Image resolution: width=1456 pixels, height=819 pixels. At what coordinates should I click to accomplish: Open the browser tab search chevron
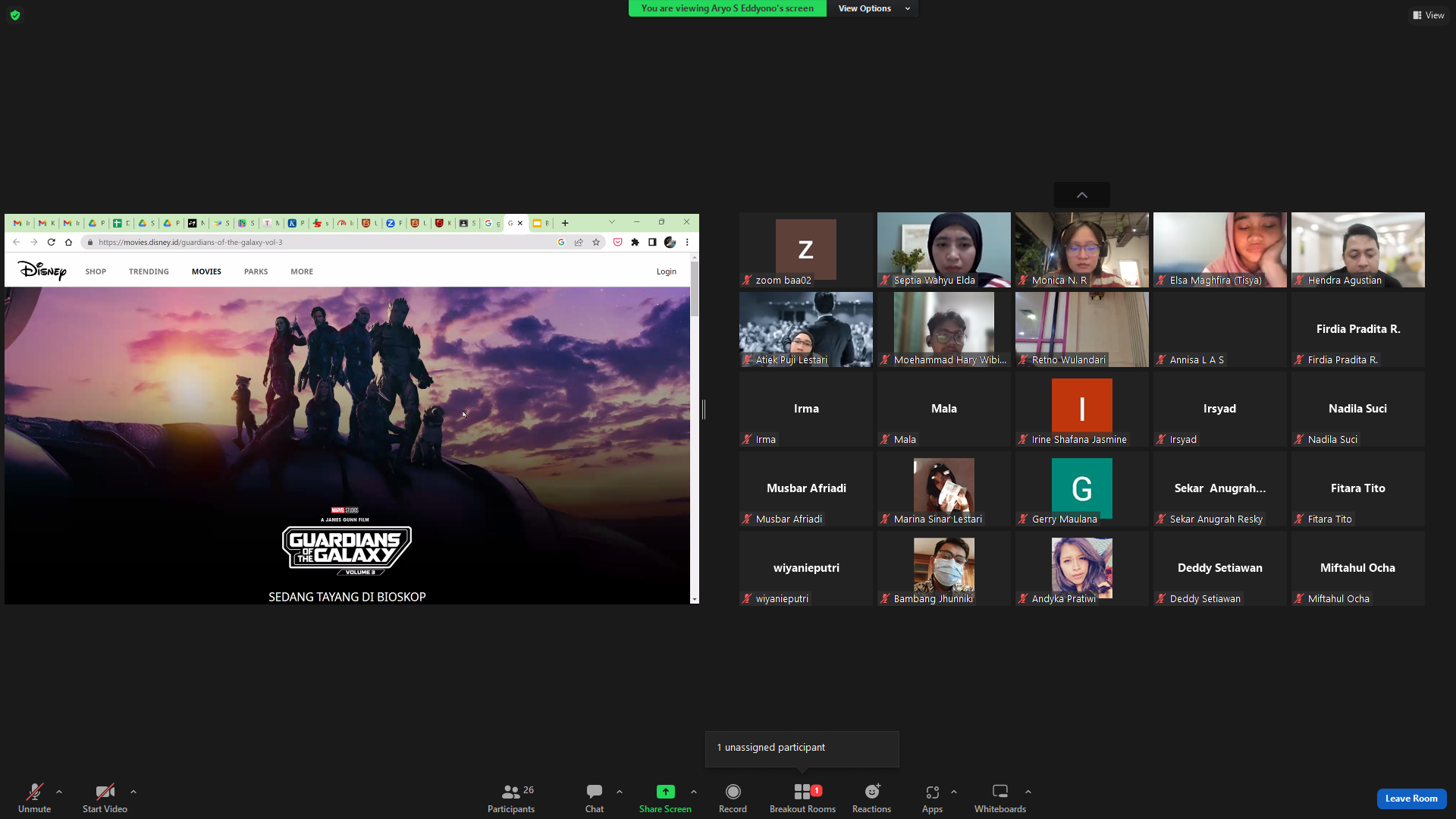point(612,222)
